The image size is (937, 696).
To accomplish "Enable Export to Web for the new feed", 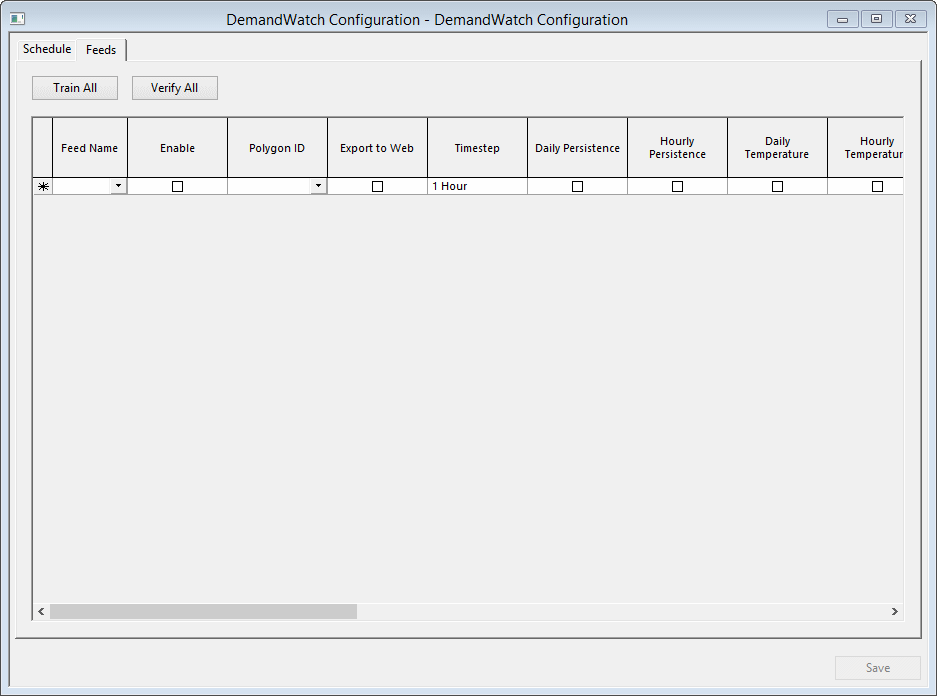I will pyautogui.click(x=377, y=185).
